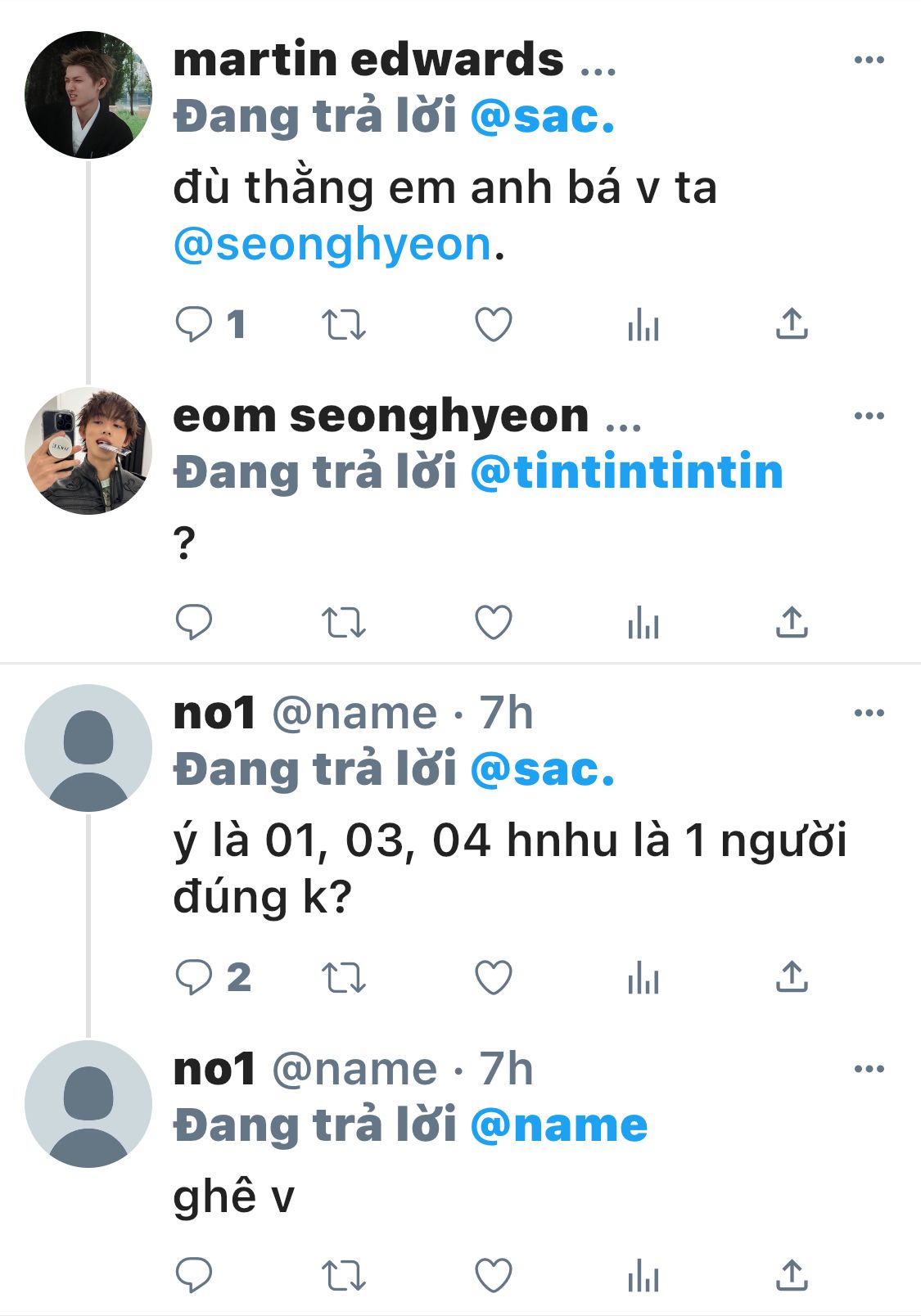Open more options on the "ghê v" tweet
The image size is (921, 1316).
coord(869,1069)
